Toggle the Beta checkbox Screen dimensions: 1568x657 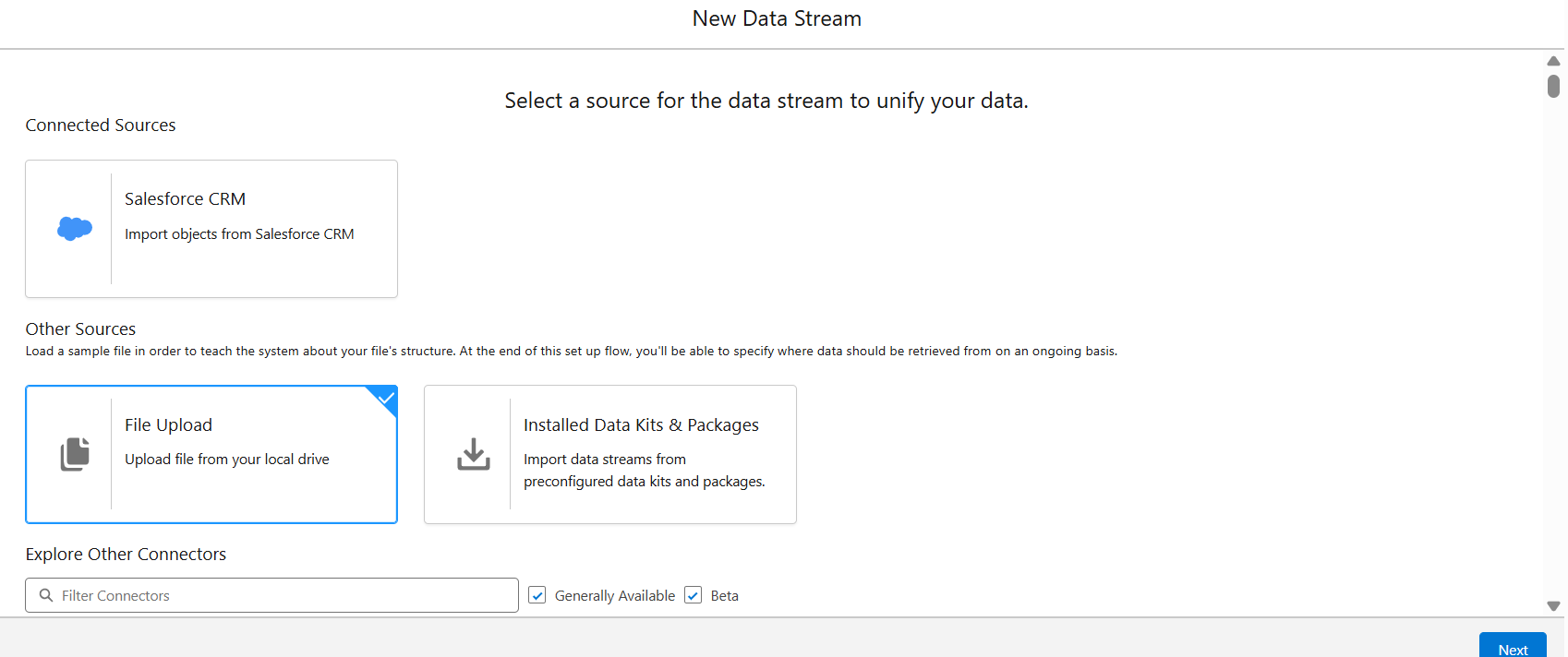pyautogui.click(x=694, y=595)
